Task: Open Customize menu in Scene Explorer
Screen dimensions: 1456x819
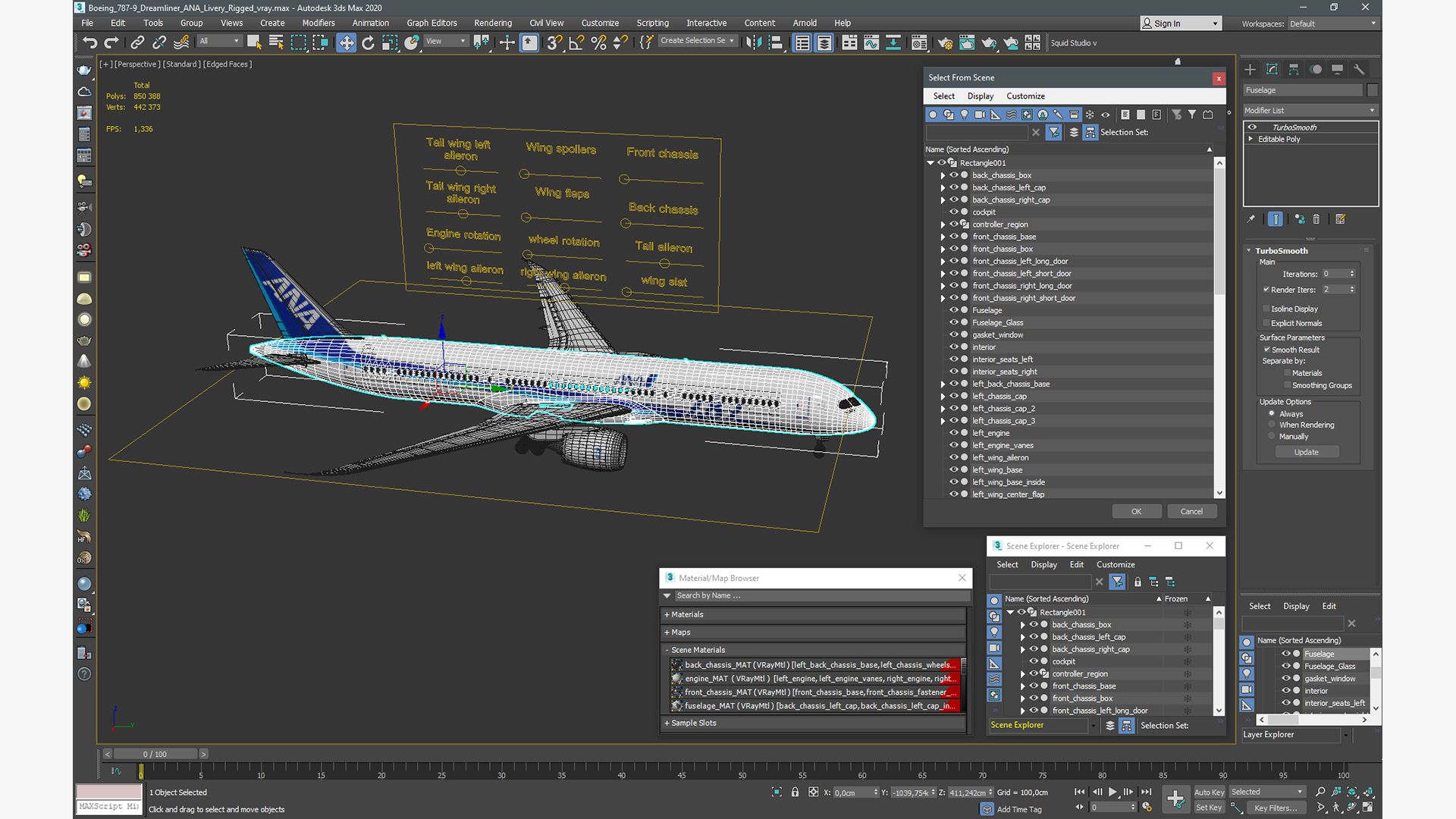Action: pyautogui.click(x=1116, y=565)
